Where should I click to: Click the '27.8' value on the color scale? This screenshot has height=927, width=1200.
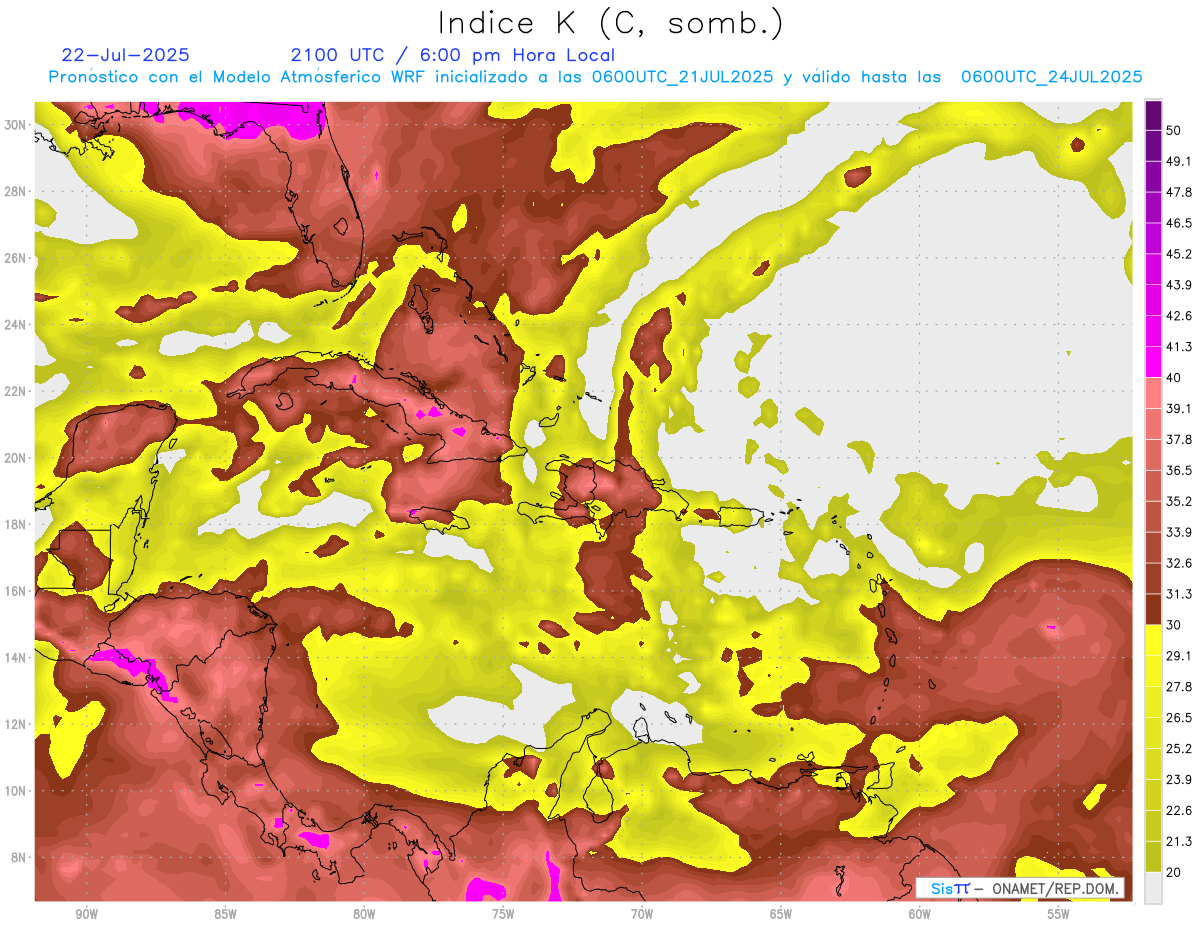1179,687
